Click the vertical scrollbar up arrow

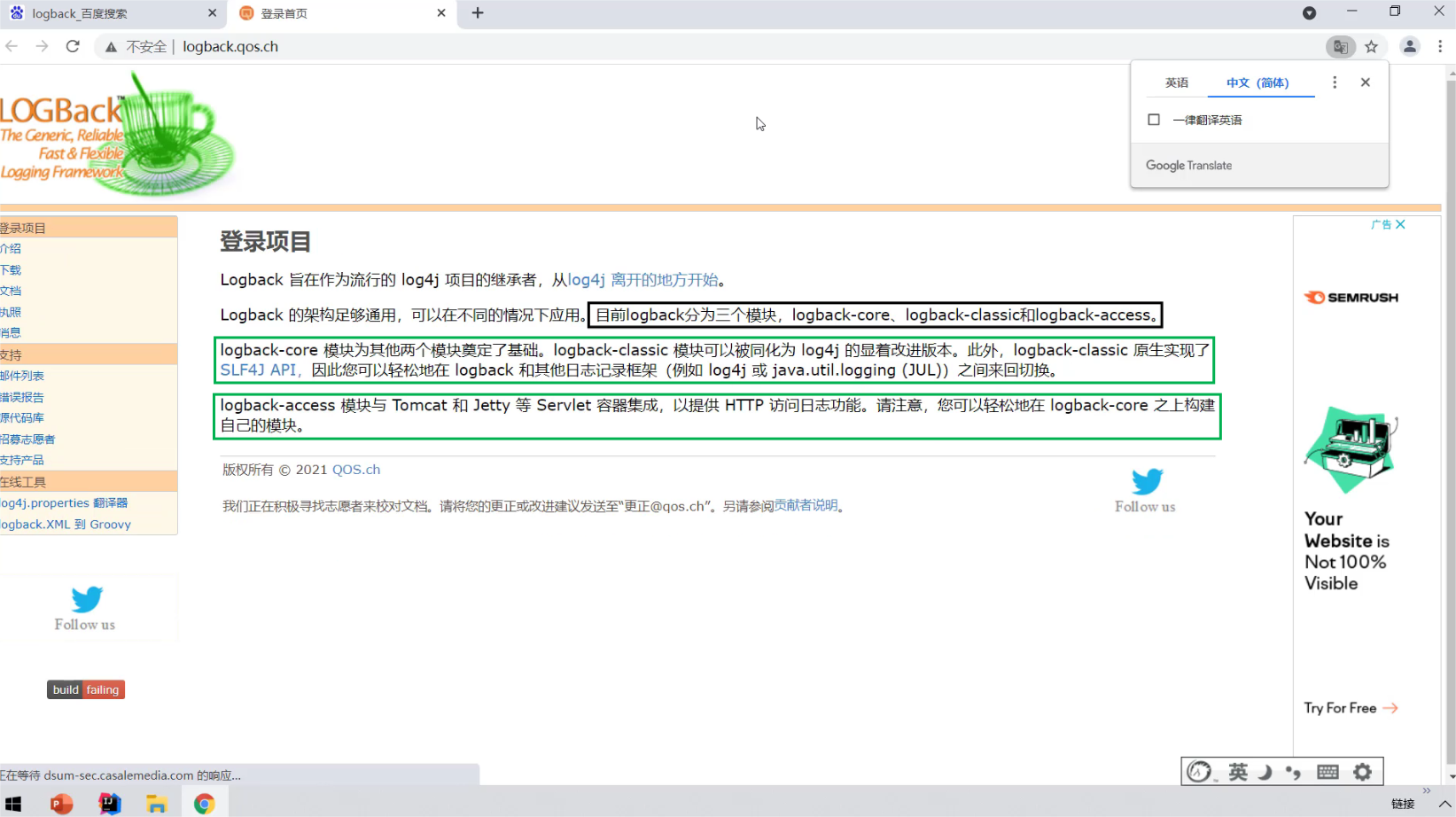point(1450,73)
